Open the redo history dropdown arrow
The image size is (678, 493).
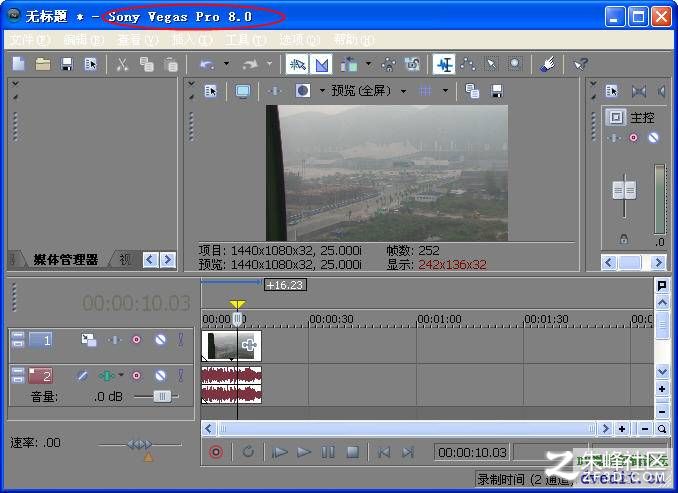269,64
